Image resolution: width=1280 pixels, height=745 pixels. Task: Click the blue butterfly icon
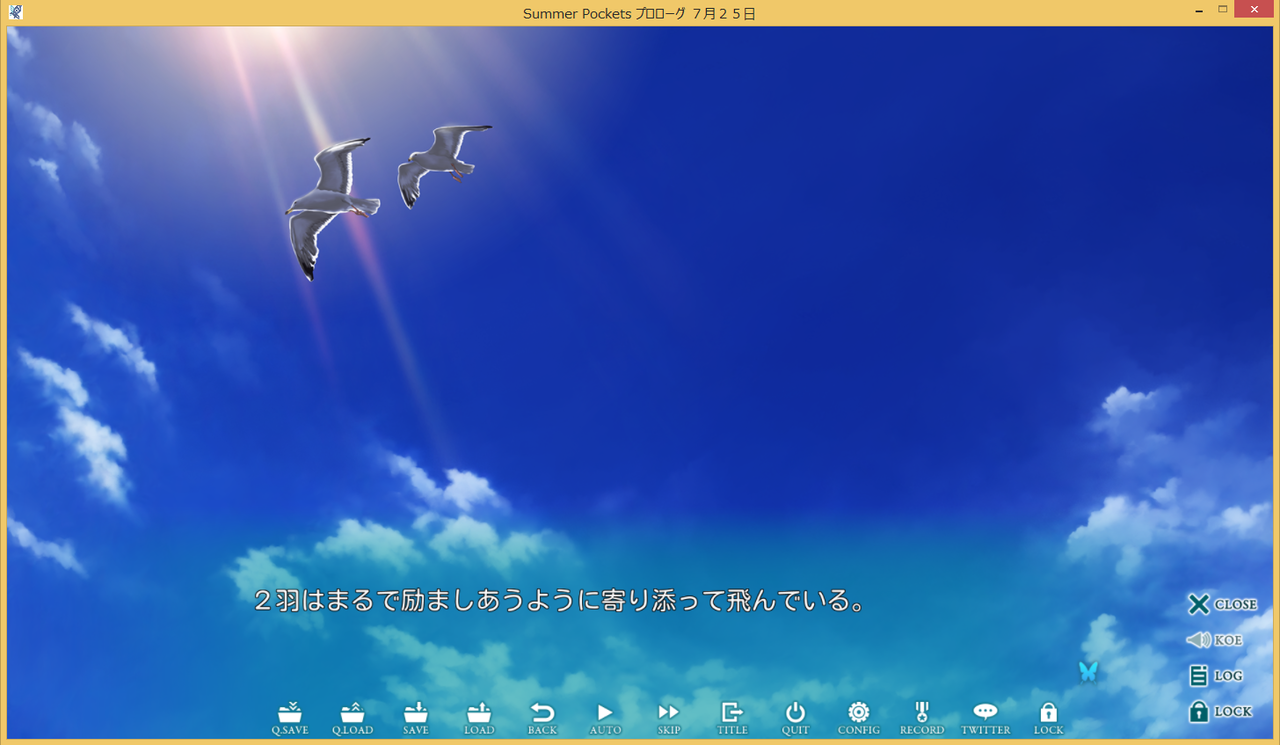click(x=1089, y=672)
